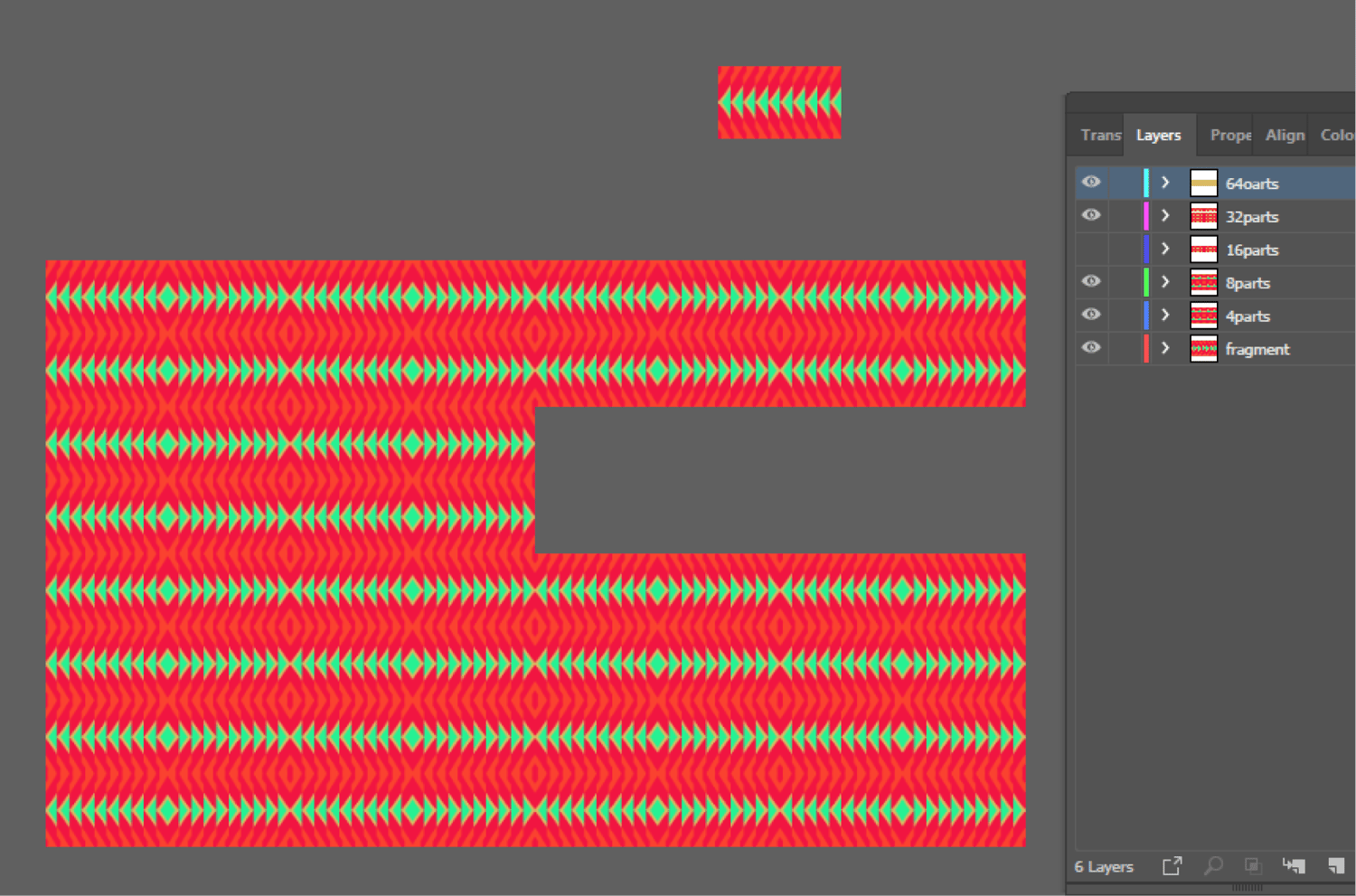The width and height of the screenshot is (1356, 896).
Task: Select the 4parts layer name
Action: coord(1248,316)
